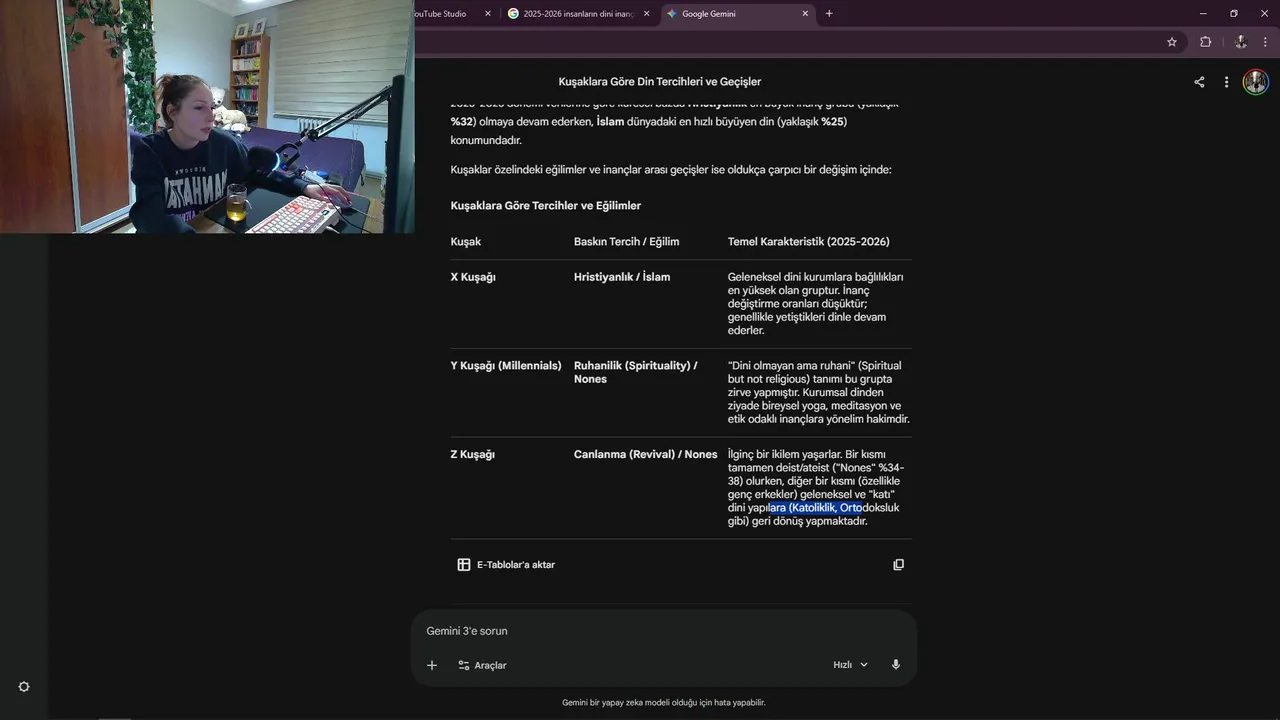Viewport: 1280px width, 720px height.
Task: Share the Gemini conversation via share icon
Action: coord(1199,82)
